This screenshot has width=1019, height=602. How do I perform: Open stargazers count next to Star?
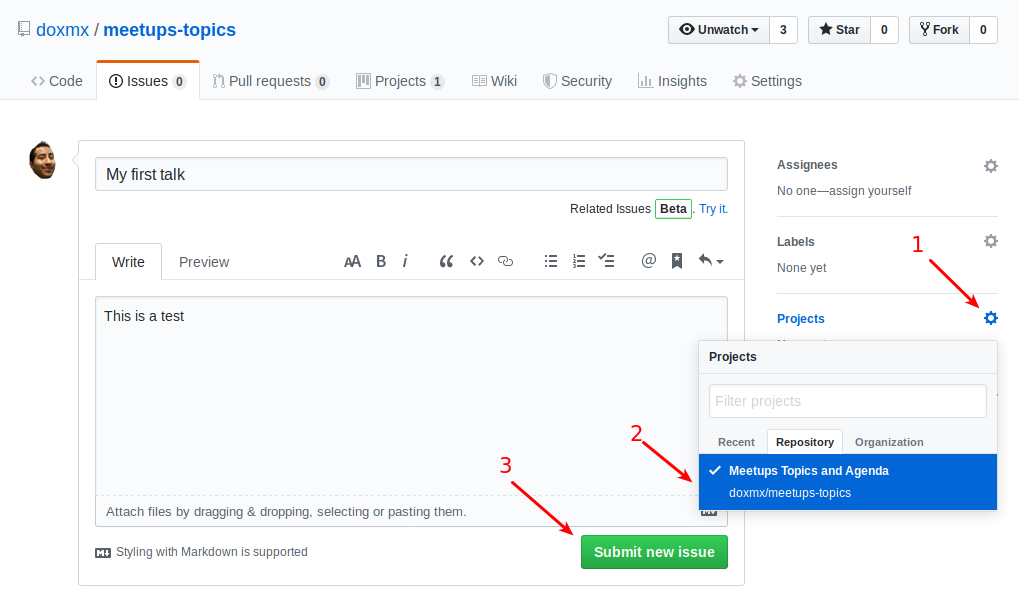pos(884,30)
